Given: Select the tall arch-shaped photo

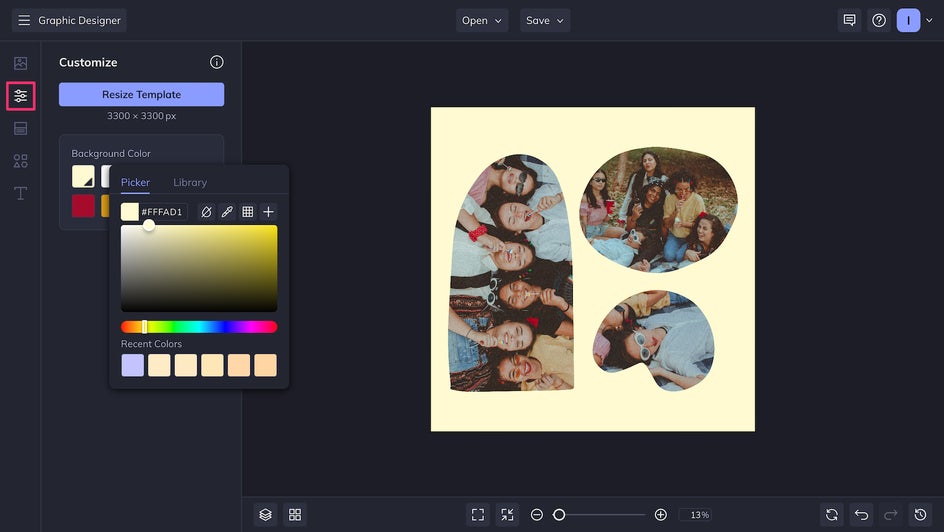Looking at the screenshot, I should pyautogui.click(x=511, y=273).
